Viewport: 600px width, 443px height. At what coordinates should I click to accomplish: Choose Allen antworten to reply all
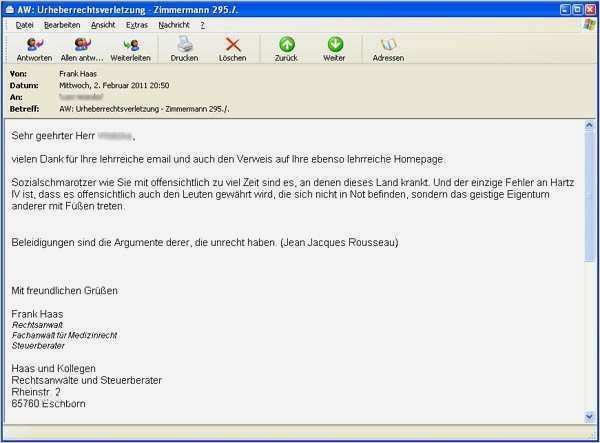82,49
